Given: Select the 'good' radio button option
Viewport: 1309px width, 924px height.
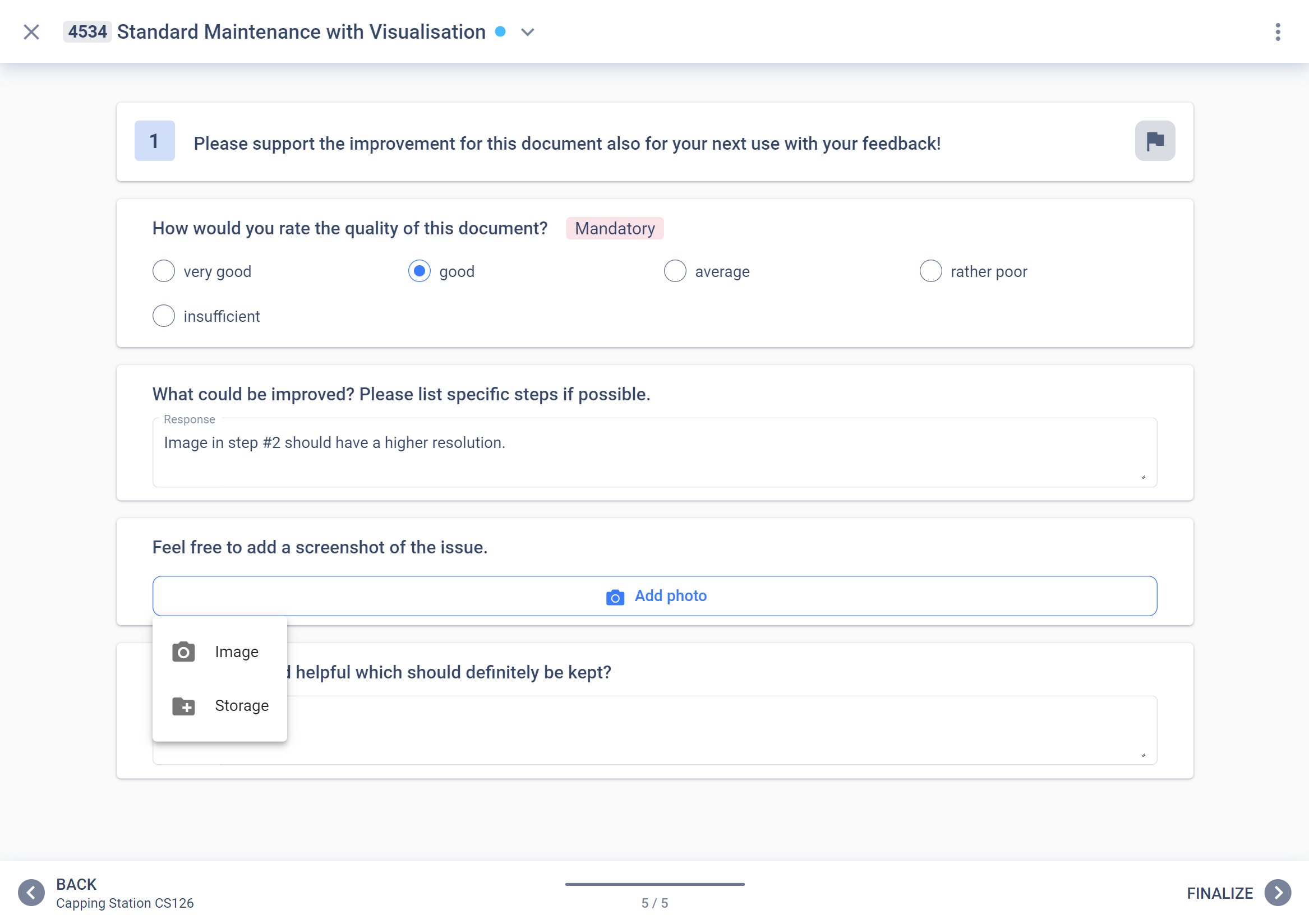Looking at the screenshot, I should click(419, 271).
